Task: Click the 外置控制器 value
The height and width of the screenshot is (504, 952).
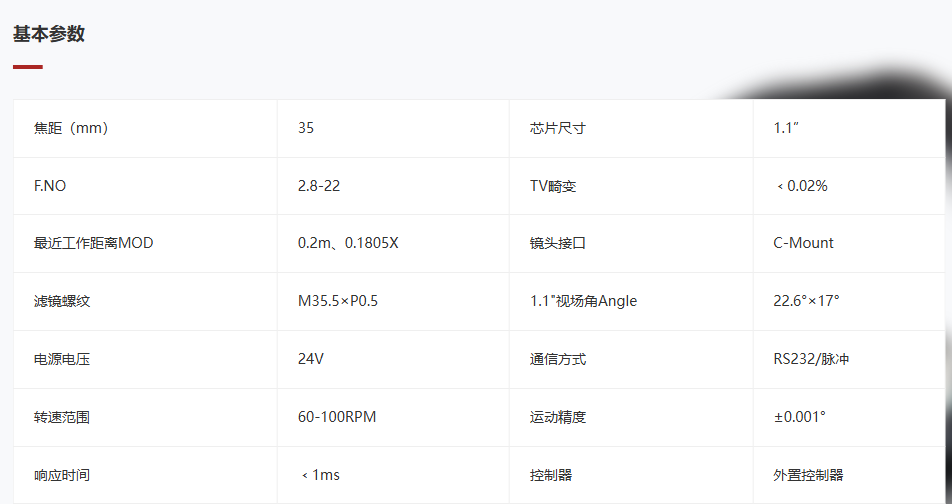Action: (808, 475)
